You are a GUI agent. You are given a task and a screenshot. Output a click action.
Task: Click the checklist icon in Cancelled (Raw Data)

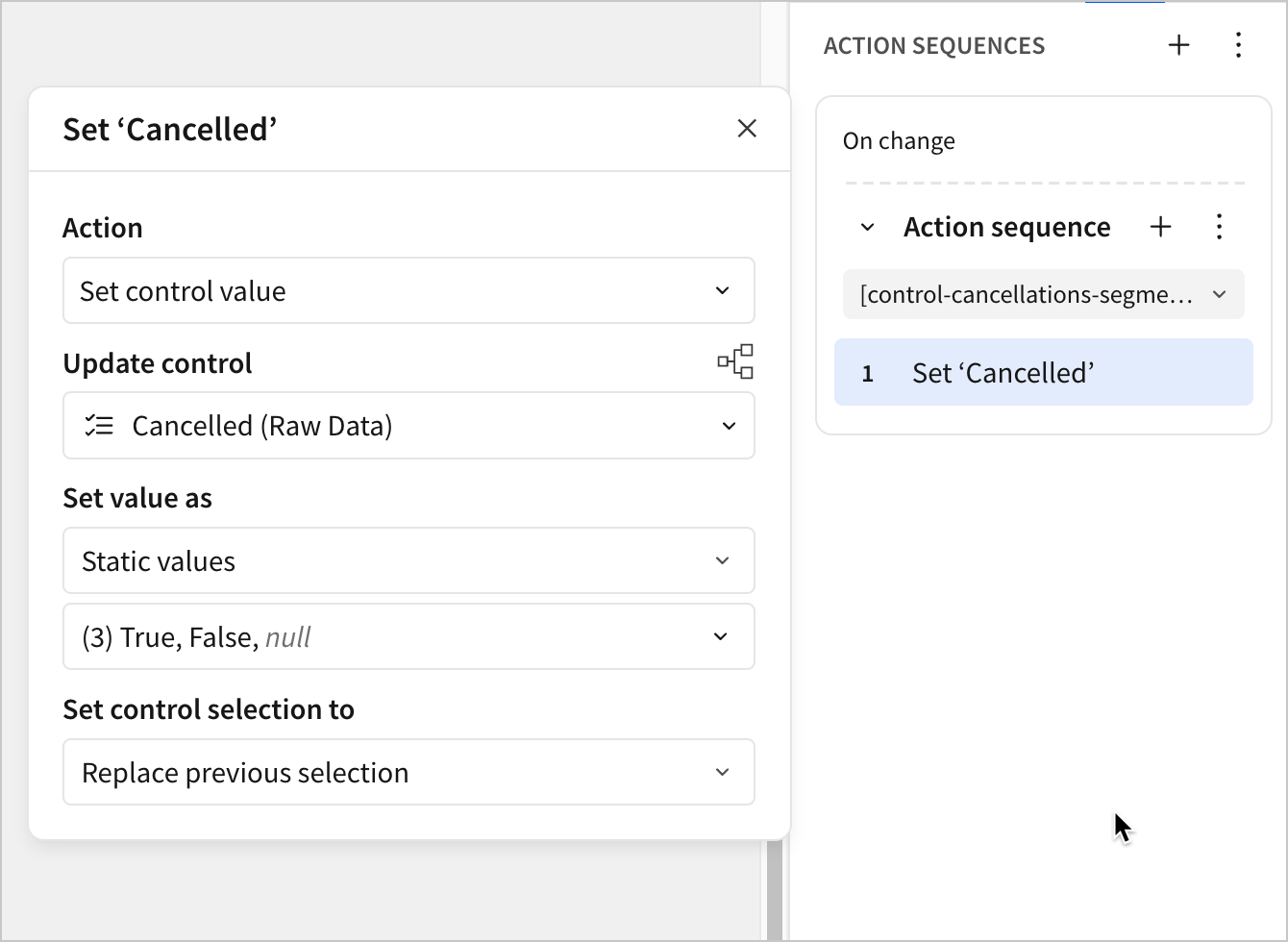click(99, 426)
